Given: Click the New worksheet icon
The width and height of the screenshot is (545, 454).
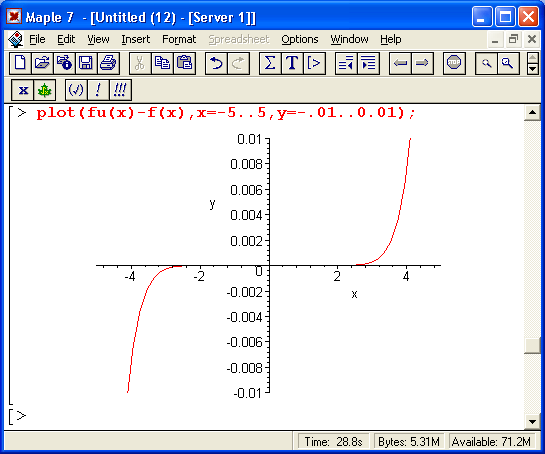Looking at the screenshot, I should [x=20, y=63].
